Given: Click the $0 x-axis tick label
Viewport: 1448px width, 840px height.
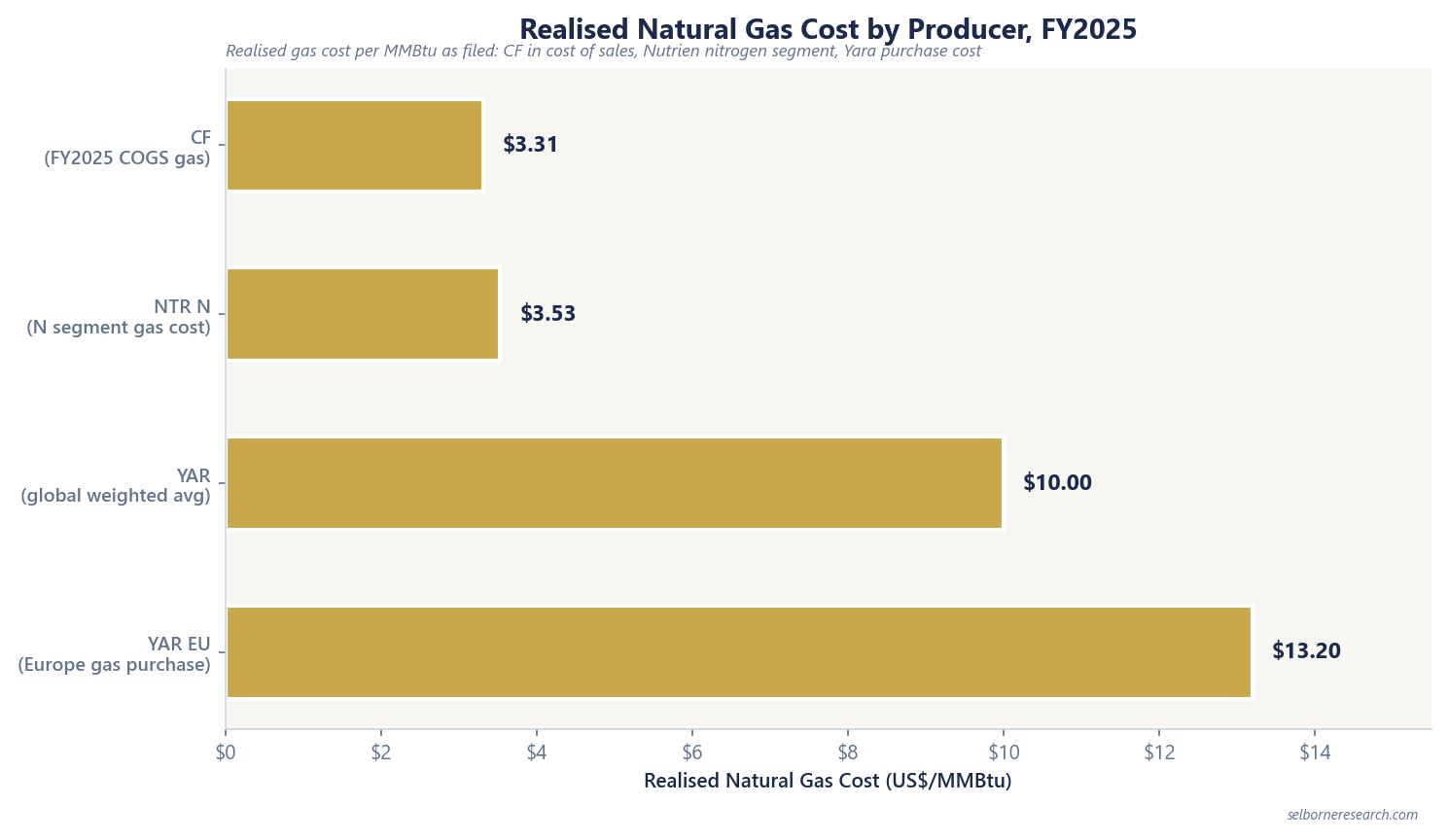Looking at the screenshot, I should (226, 752).
